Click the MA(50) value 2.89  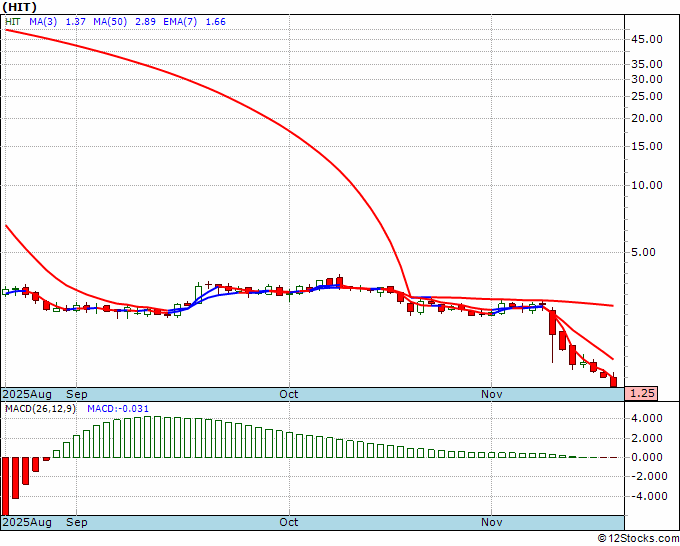(x=145, y=22)
